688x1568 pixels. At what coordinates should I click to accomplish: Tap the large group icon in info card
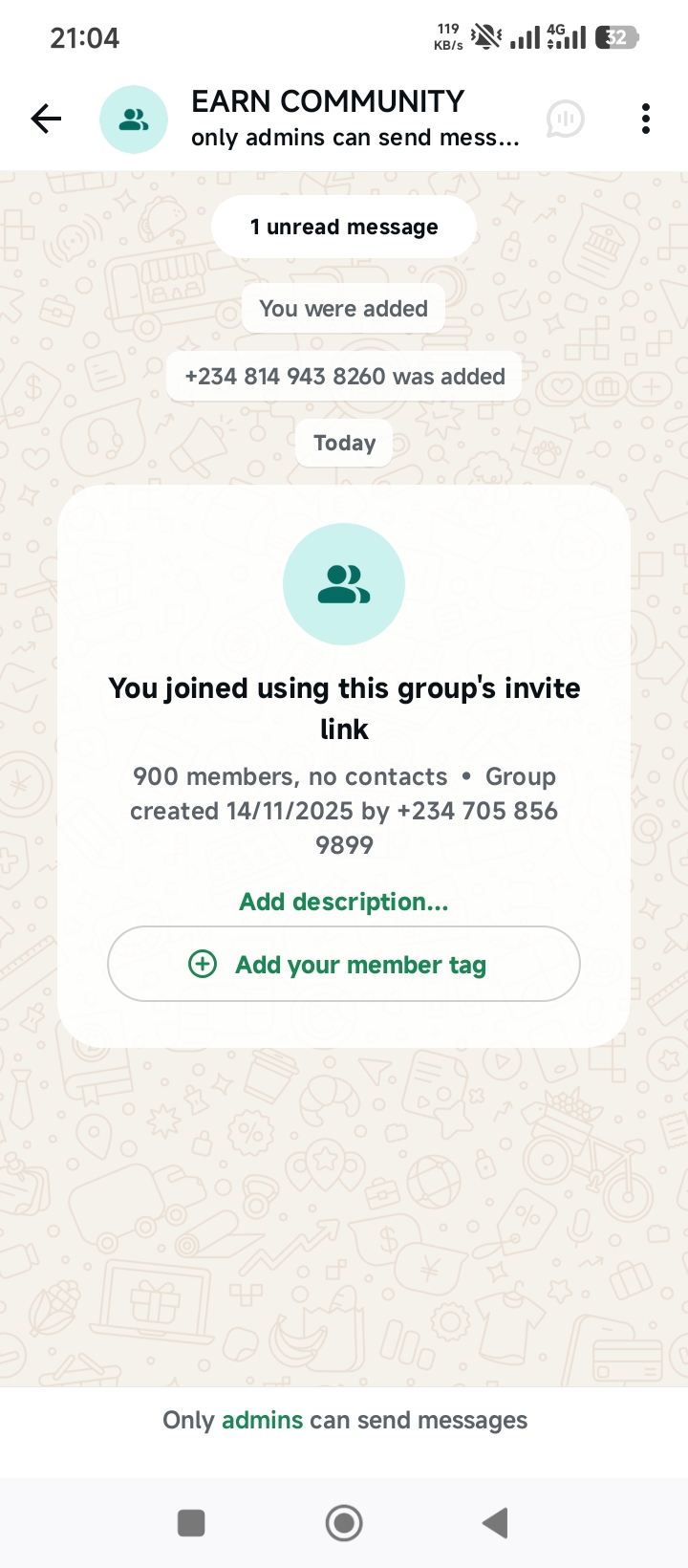[x=344, y=584]
